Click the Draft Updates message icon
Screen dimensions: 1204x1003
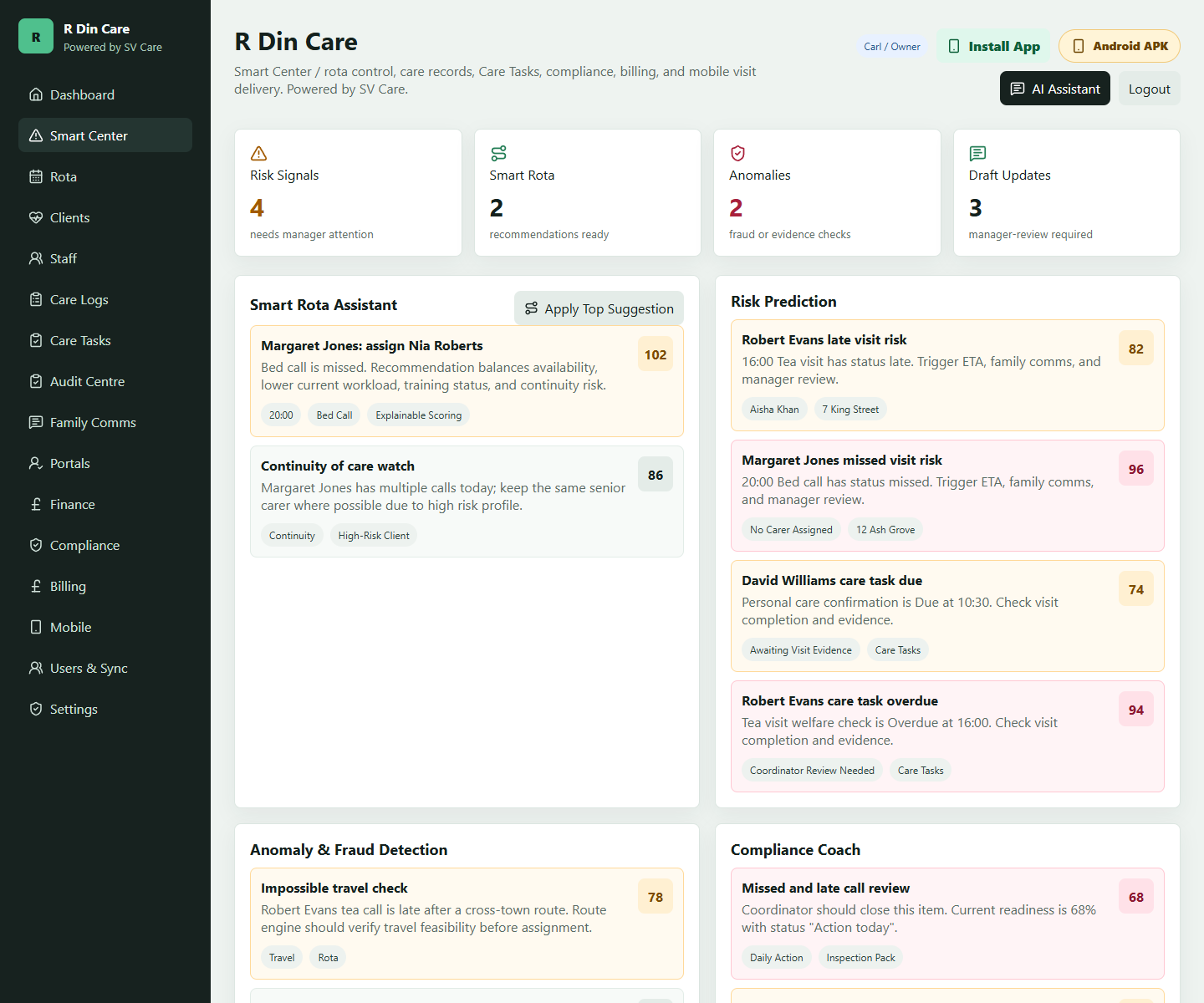coord(977,153)
